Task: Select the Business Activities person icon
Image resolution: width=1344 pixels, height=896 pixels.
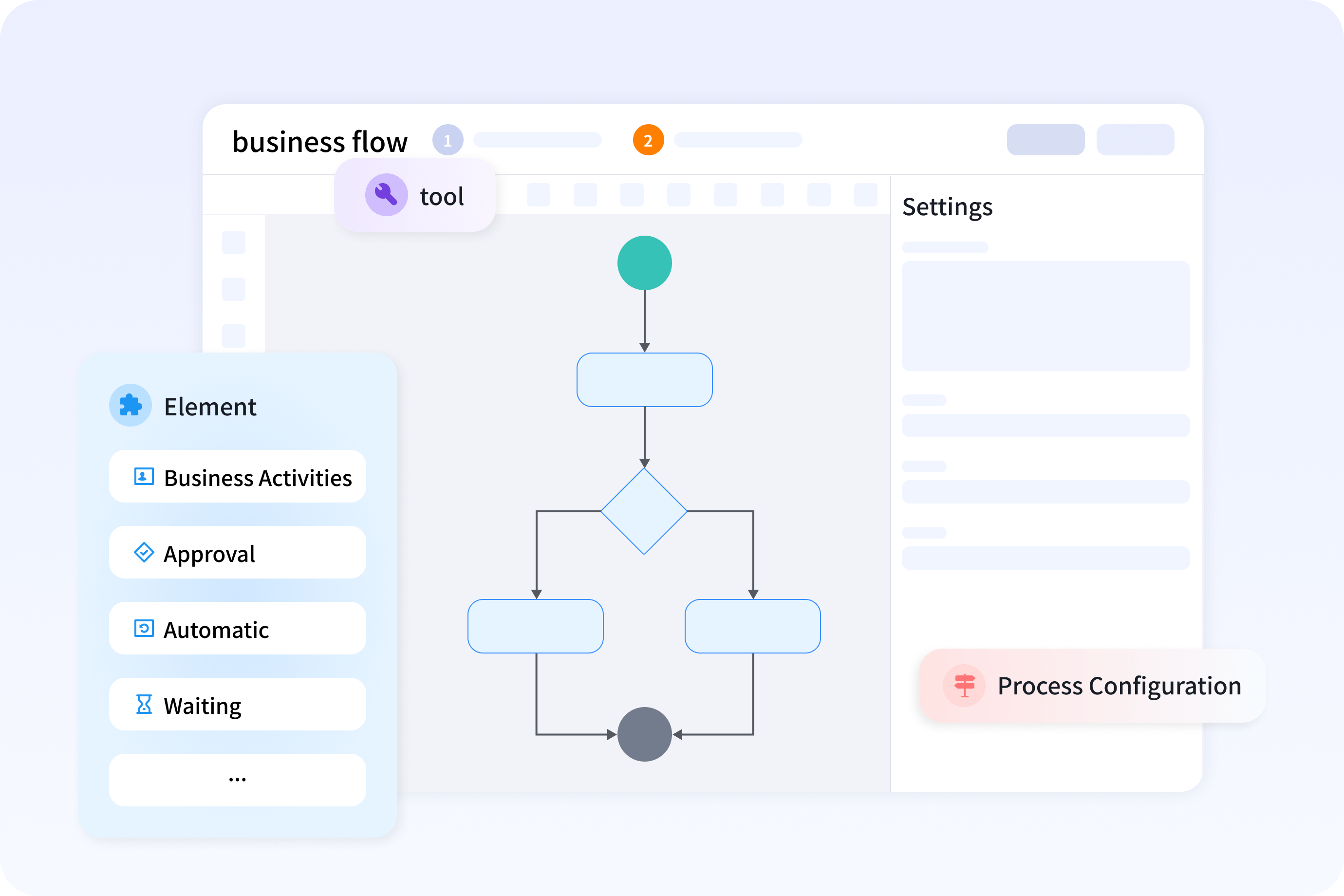Action: click(x=144, y=477)
